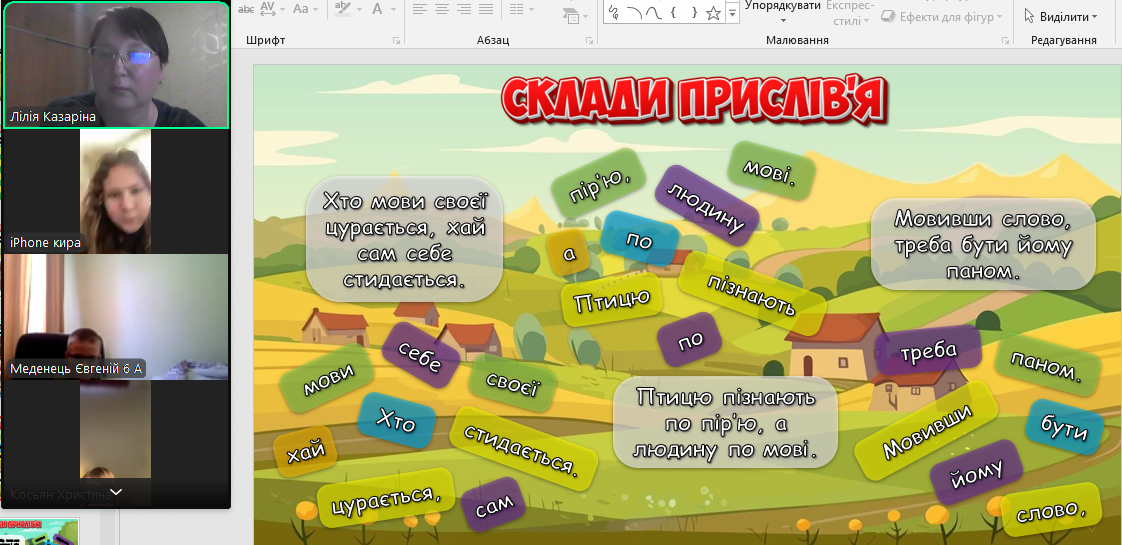Viewport: 1122px width, 545px height.
Task: Expand columns dropdown arrow
Action: [531, 9]
